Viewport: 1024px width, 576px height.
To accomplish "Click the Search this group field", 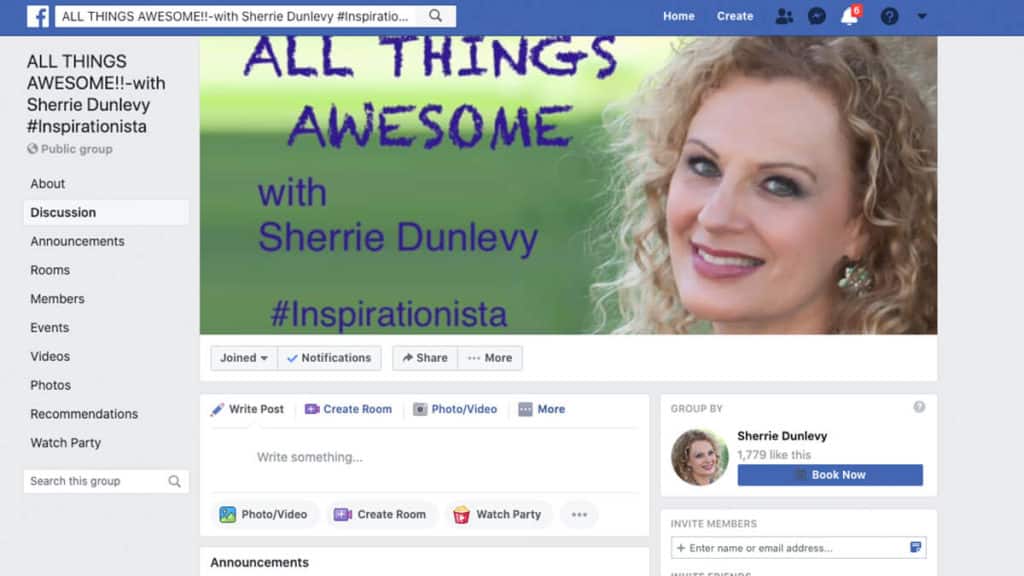I will point(96,481).
